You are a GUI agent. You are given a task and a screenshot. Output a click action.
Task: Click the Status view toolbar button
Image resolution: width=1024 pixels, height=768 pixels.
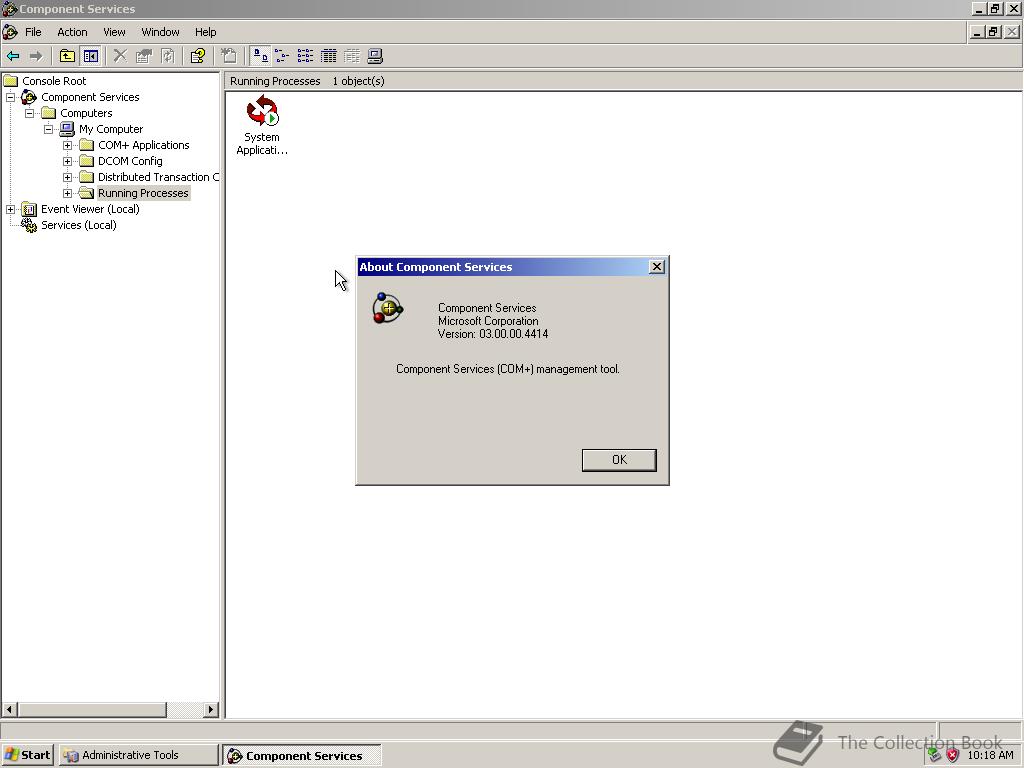tap(352, 57)
